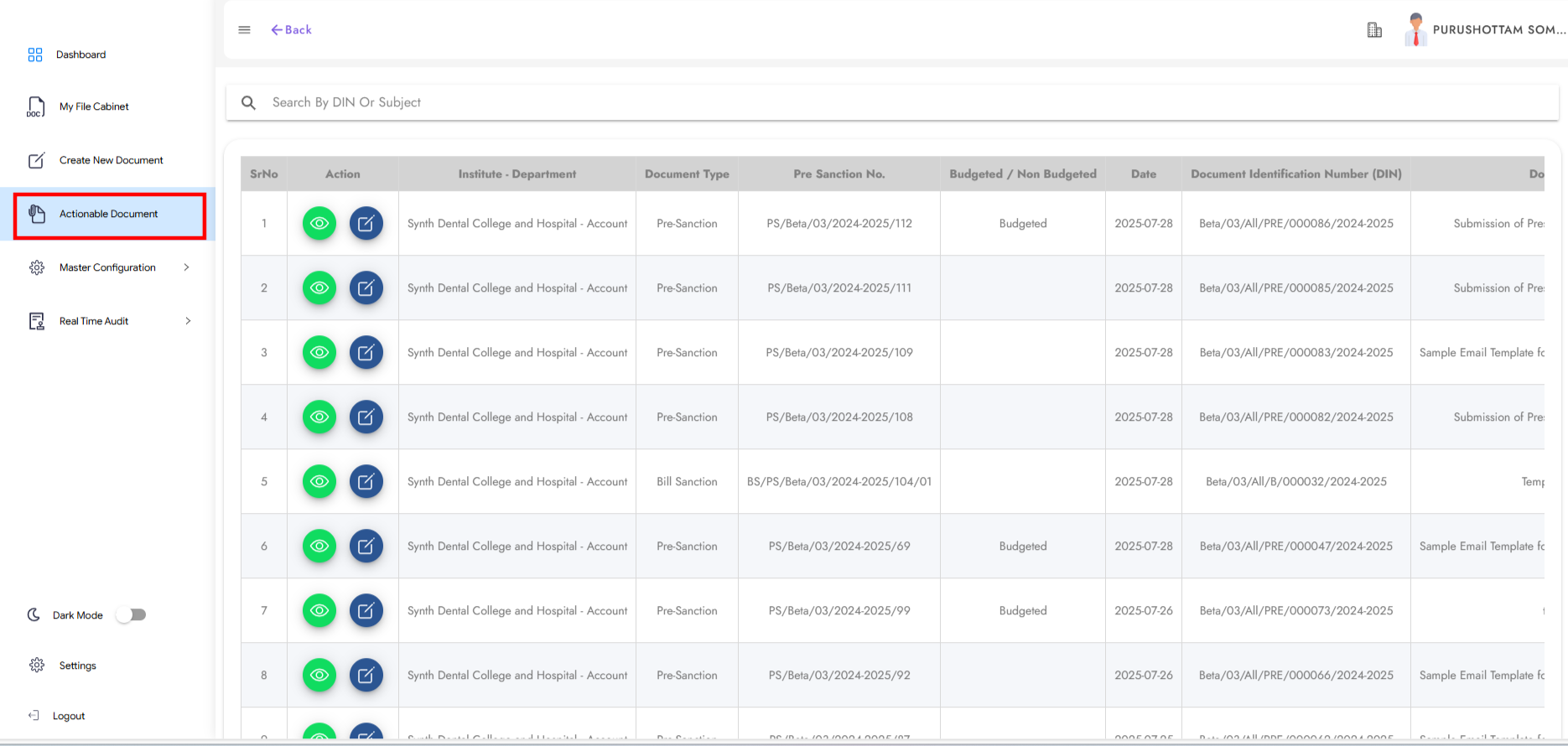Expand Master Configuration submenu arrow
This screenshot has height=746, width=1568.
186,267
